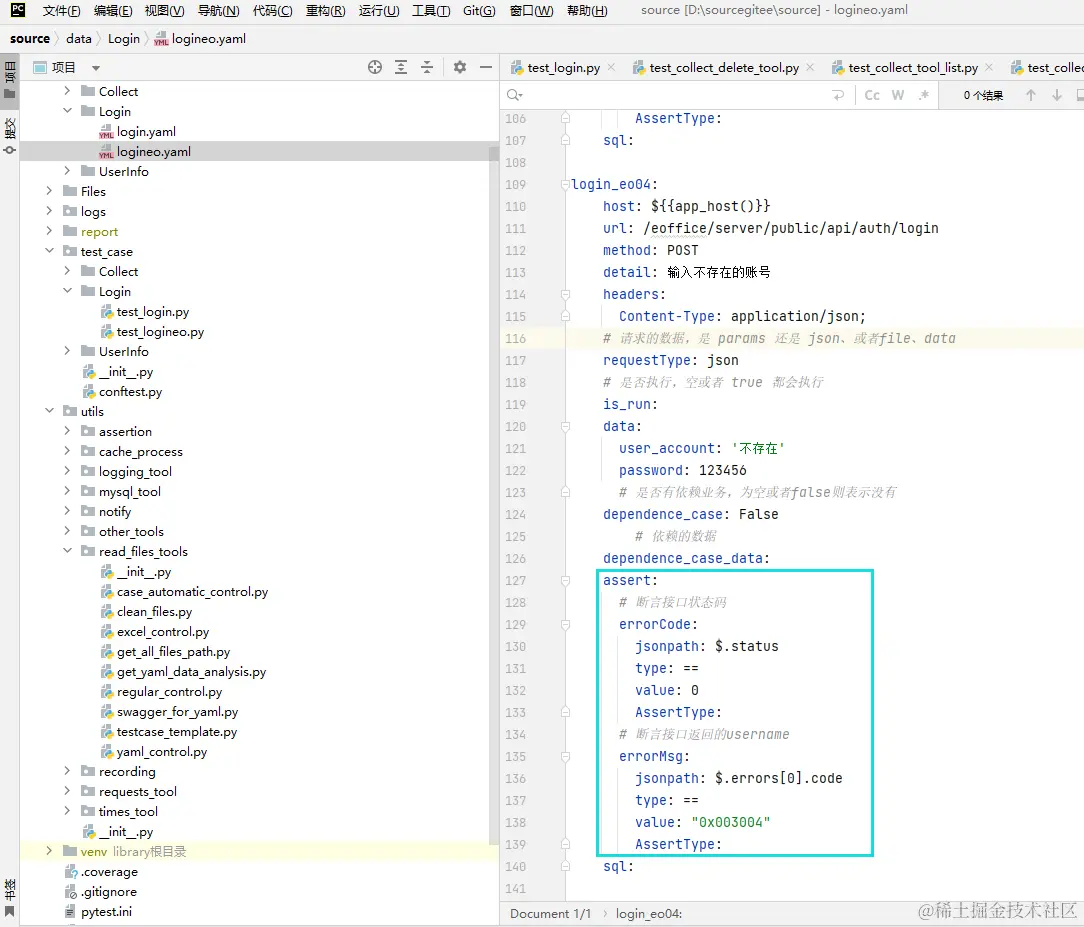Open conftest.py in project tree
Viewport: 1084px width, 927px height.
[130, 392]
